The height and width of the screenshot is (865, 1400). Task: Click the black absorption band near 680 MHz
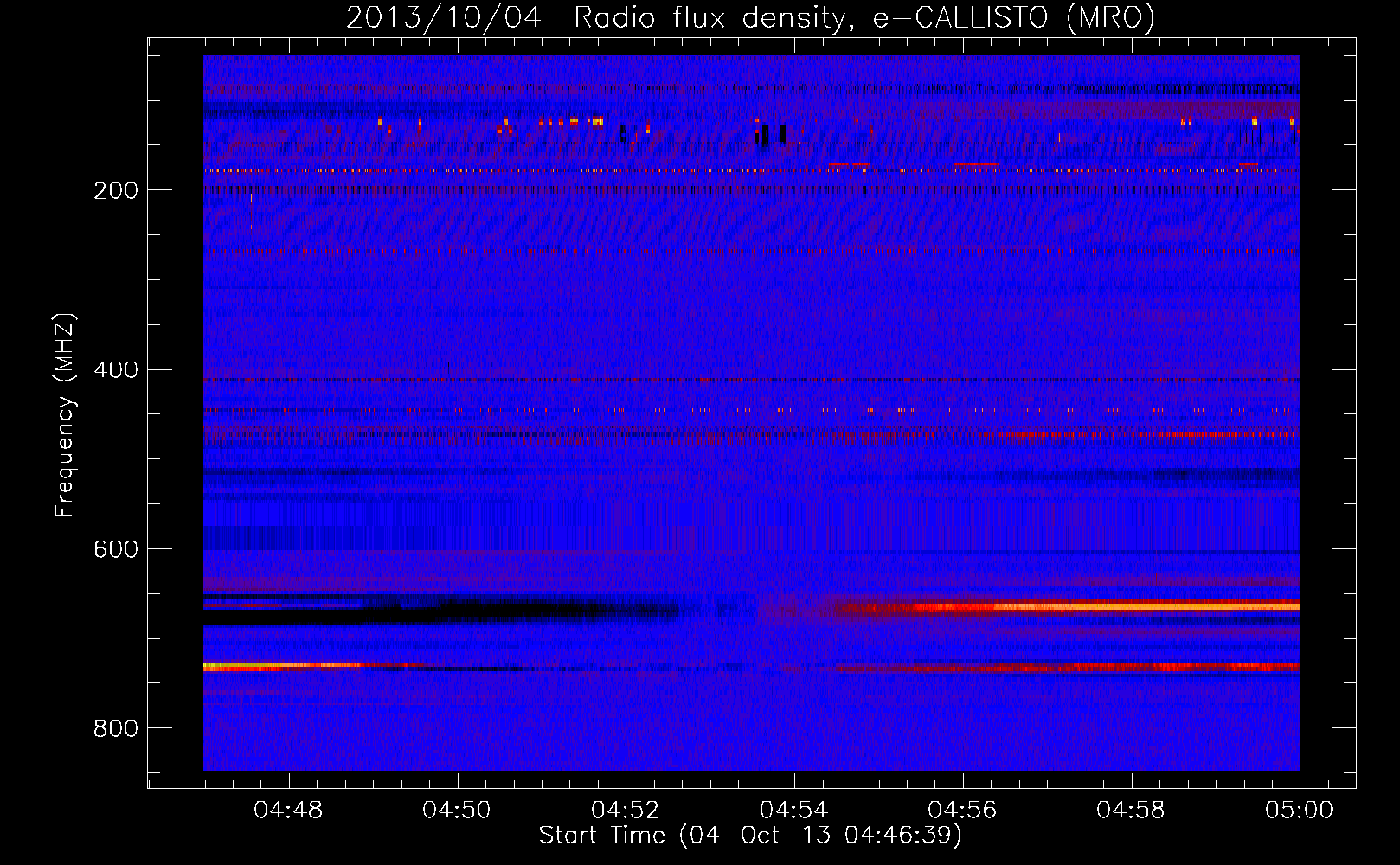[x=441, y=612]
